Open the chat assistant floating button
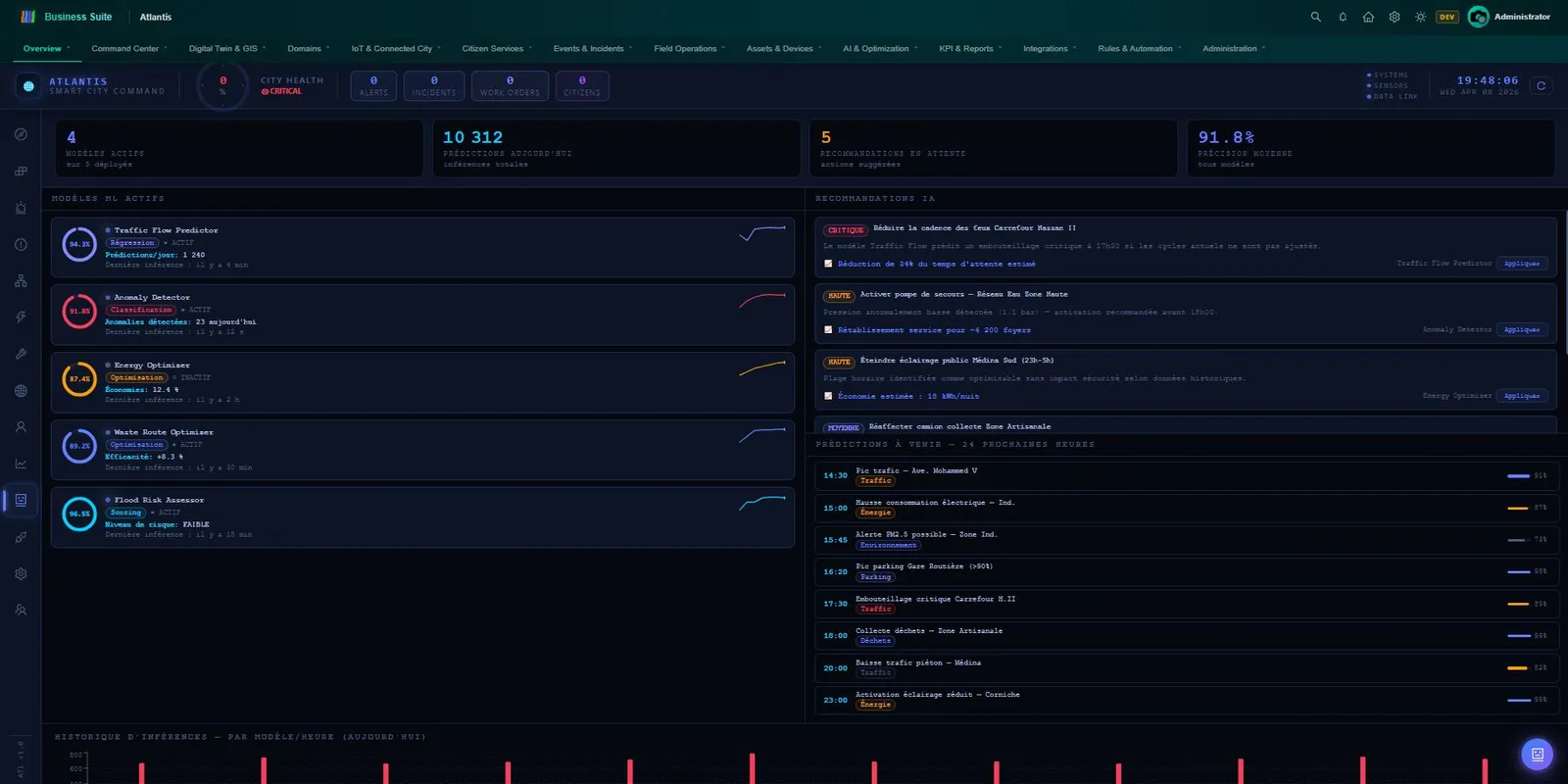 pyautogui.click(x=1537, y=754)
